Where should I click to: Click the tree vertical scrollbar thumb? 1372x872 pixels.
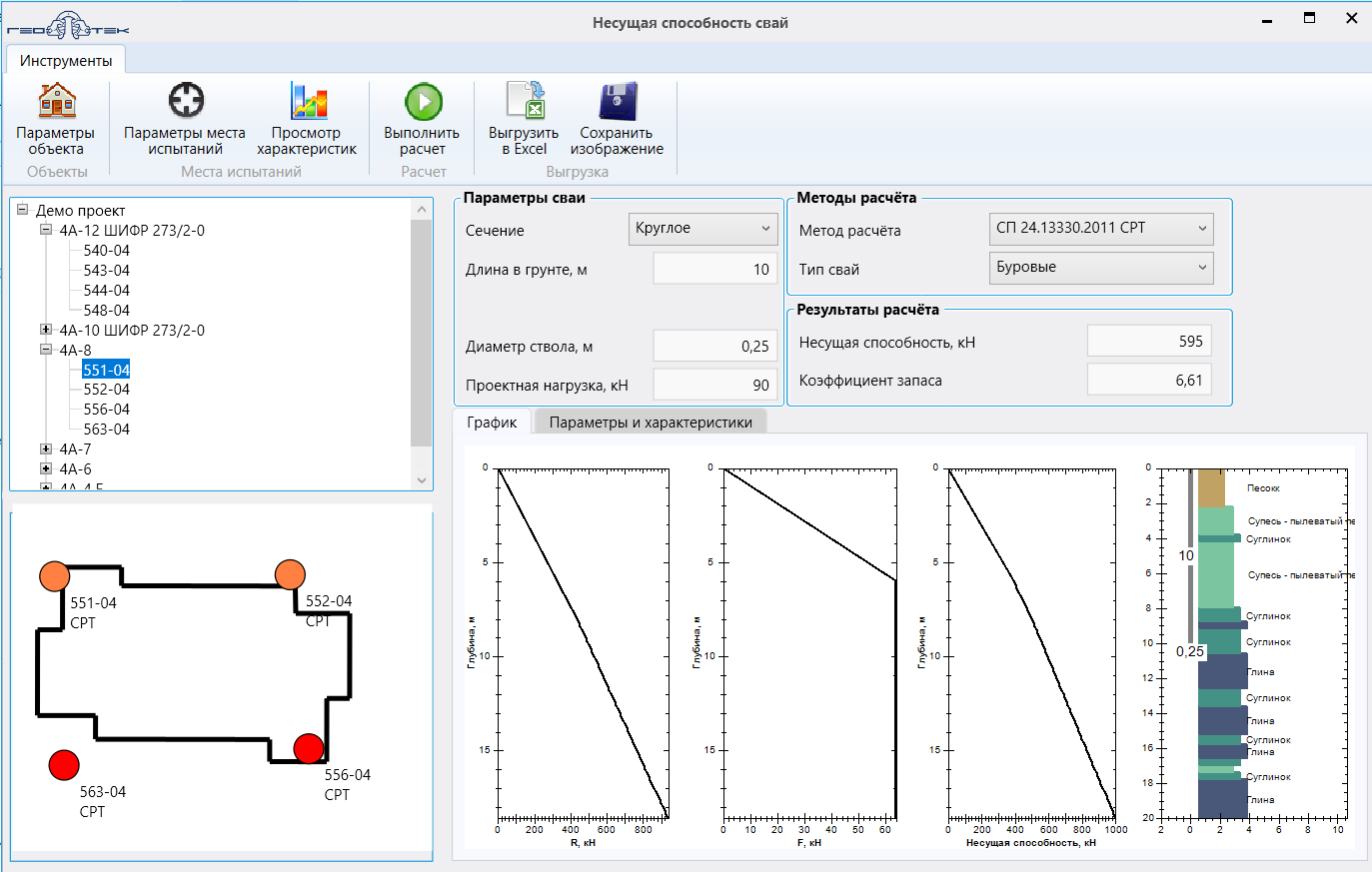click(421, 333)
